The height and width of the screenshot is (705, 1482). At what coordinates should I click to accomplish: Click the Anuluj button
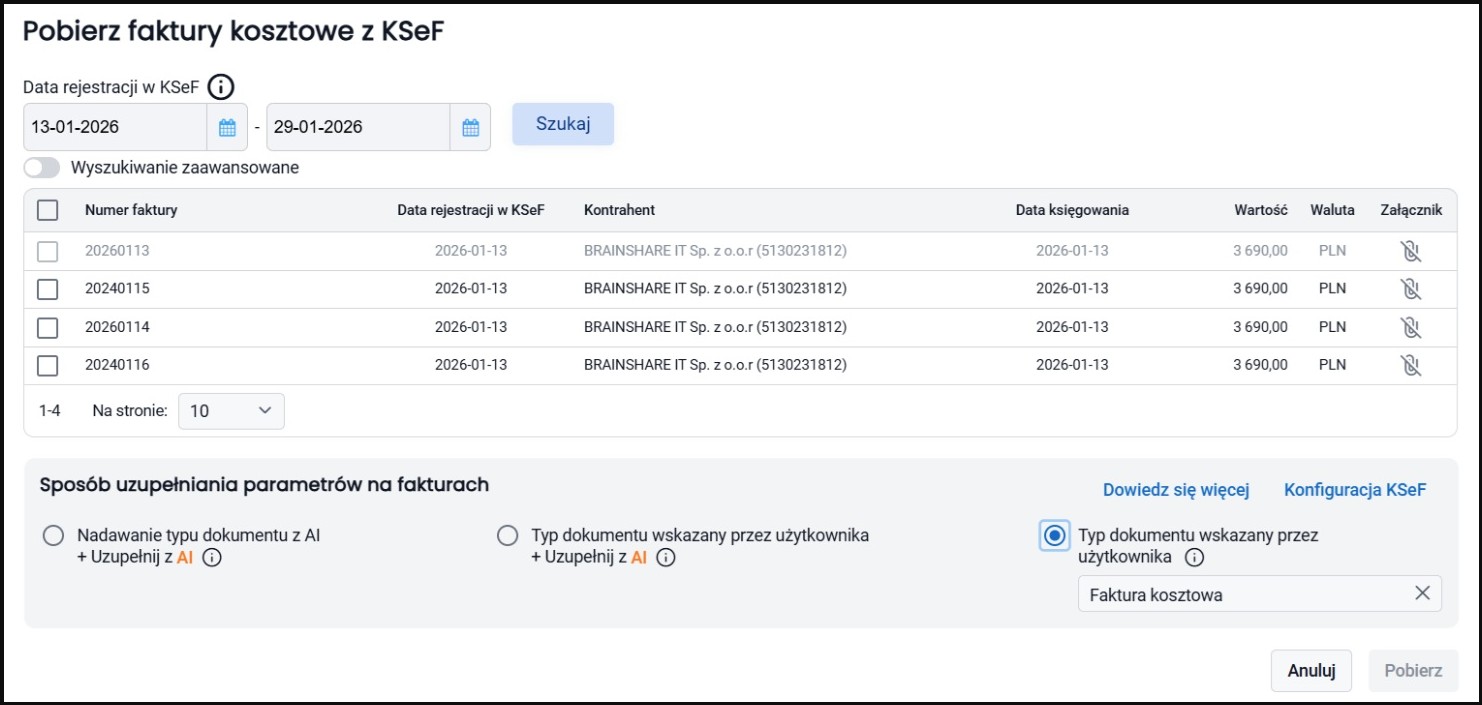click(x=1310, y=671)
